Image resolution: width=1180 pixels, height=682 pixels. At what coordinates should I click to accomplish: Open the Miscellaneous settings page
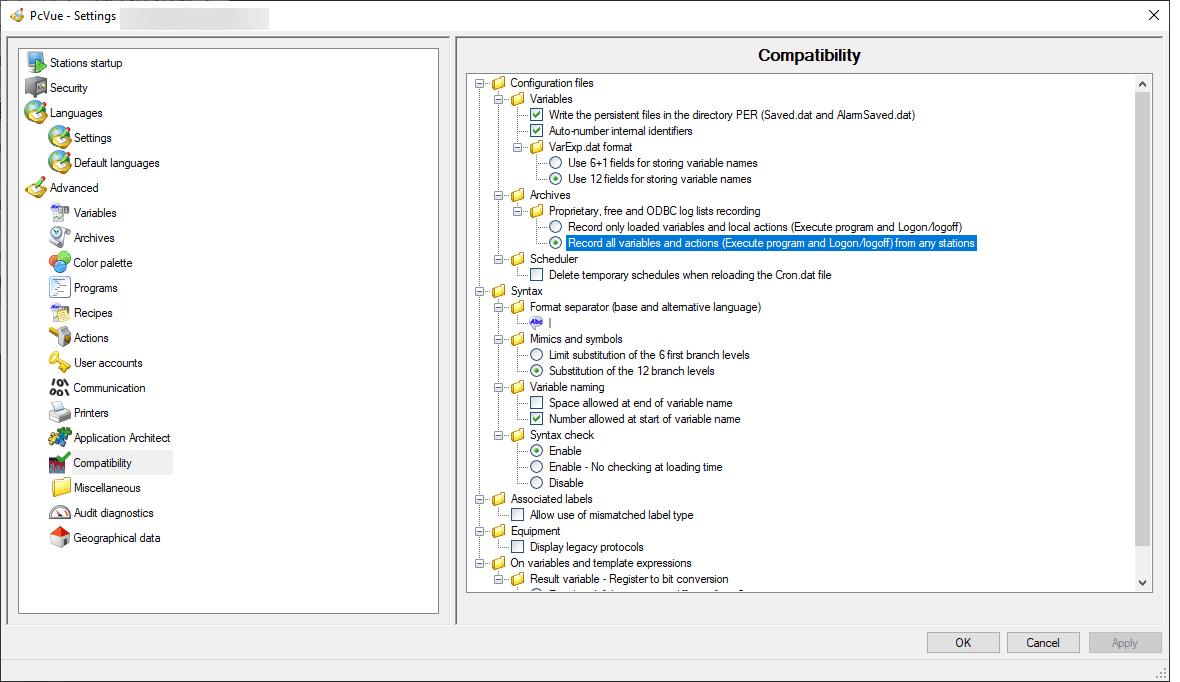[x=107, y=488]
